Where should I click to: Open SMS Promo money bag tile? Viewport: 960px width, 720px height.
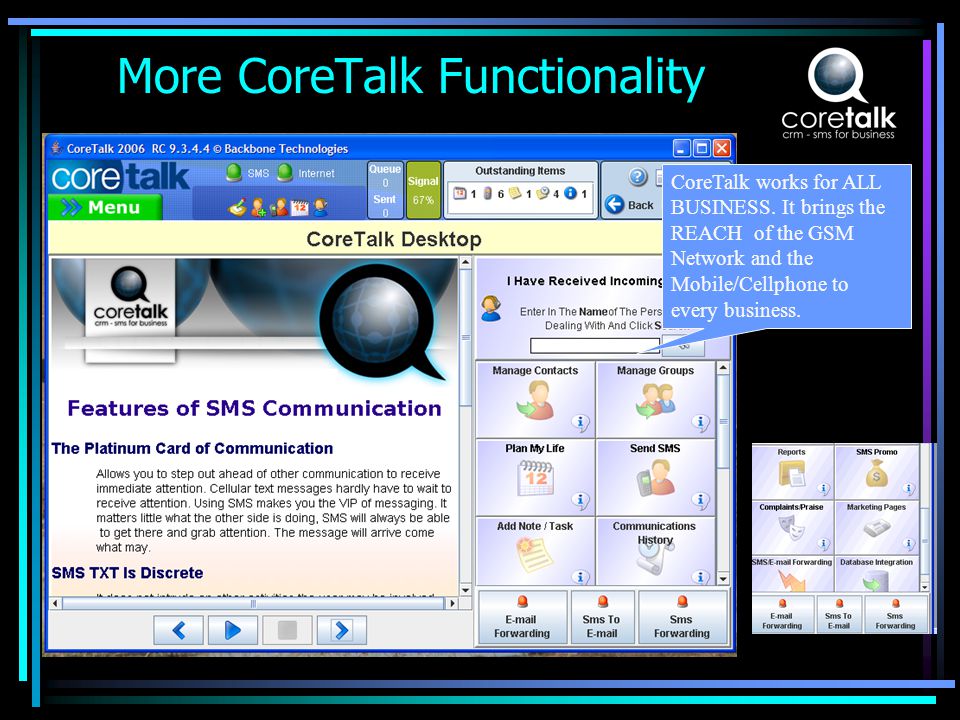point(877,472)
